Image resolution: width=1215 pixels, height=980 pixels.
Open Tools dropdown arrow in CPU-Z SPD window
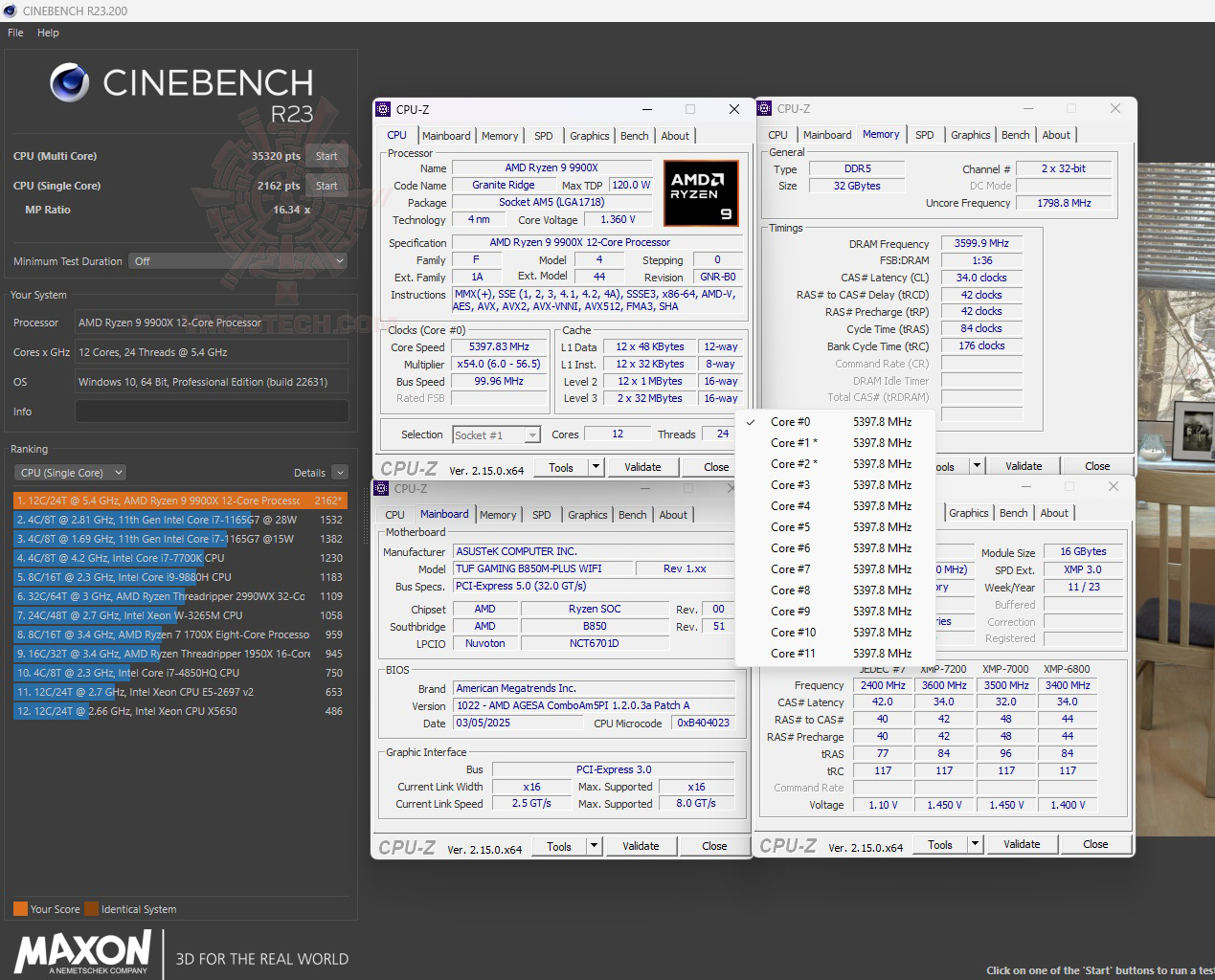click(975, 844)
